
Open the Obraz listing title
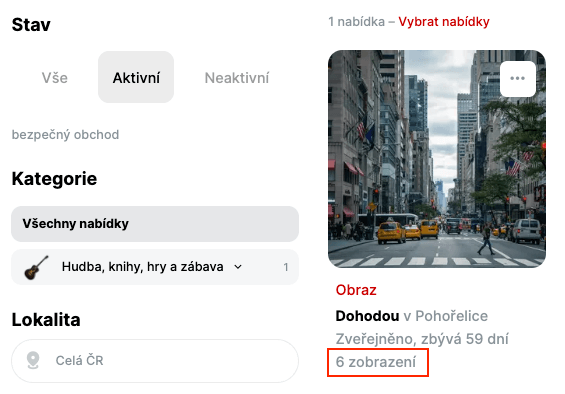pos(356,290)
